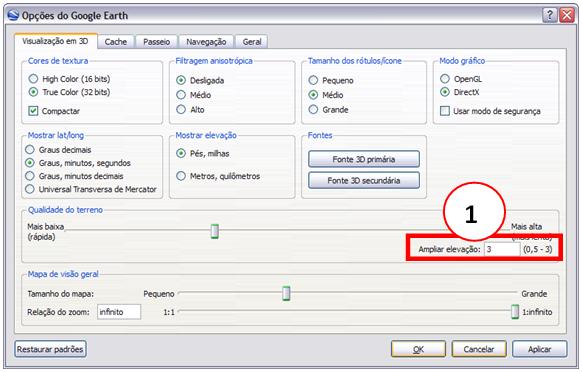Open Fonte 3D secundária settings
Screen dimensions: 582x372
[x=364, y=180]
